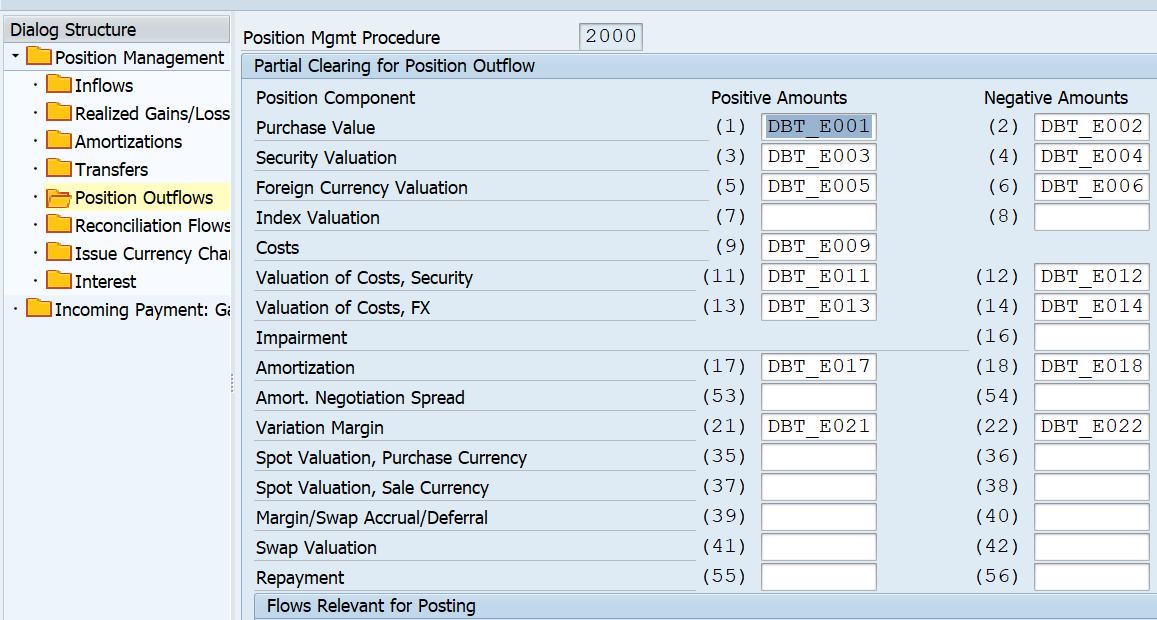Expand the Incoming Payment tree node
The height and width of the screenshot is (620, 1157).
[x=16, y=309]
